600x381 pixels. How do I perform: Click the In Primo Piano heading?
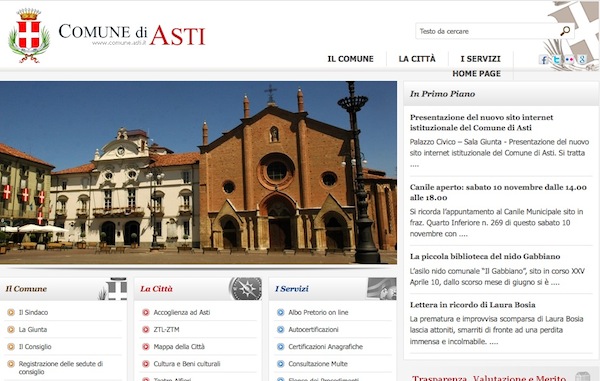coord(442,94)
